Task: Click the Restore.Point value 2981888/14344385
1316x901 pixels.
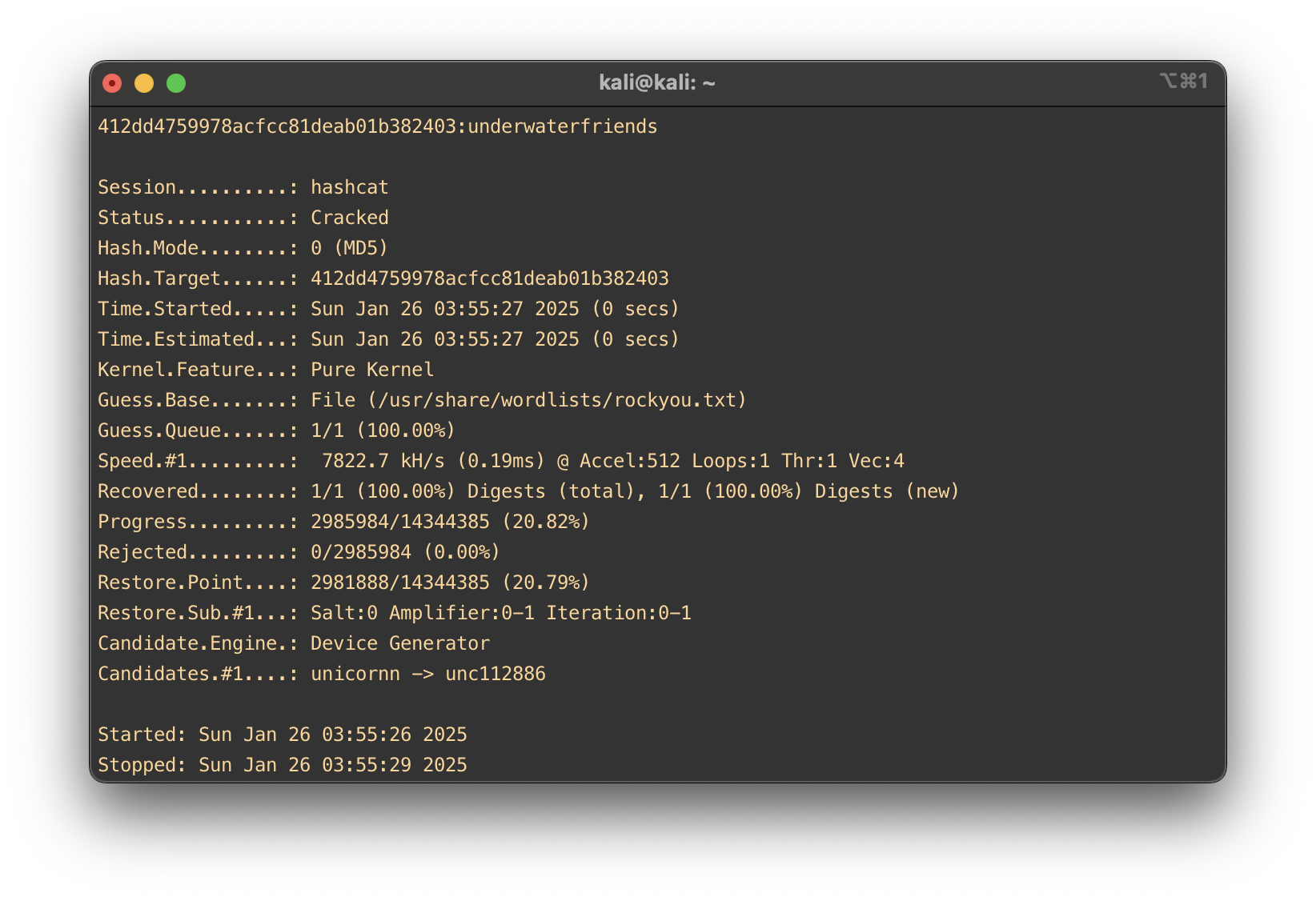Action: pyautogui.click(x=399, y=583)
